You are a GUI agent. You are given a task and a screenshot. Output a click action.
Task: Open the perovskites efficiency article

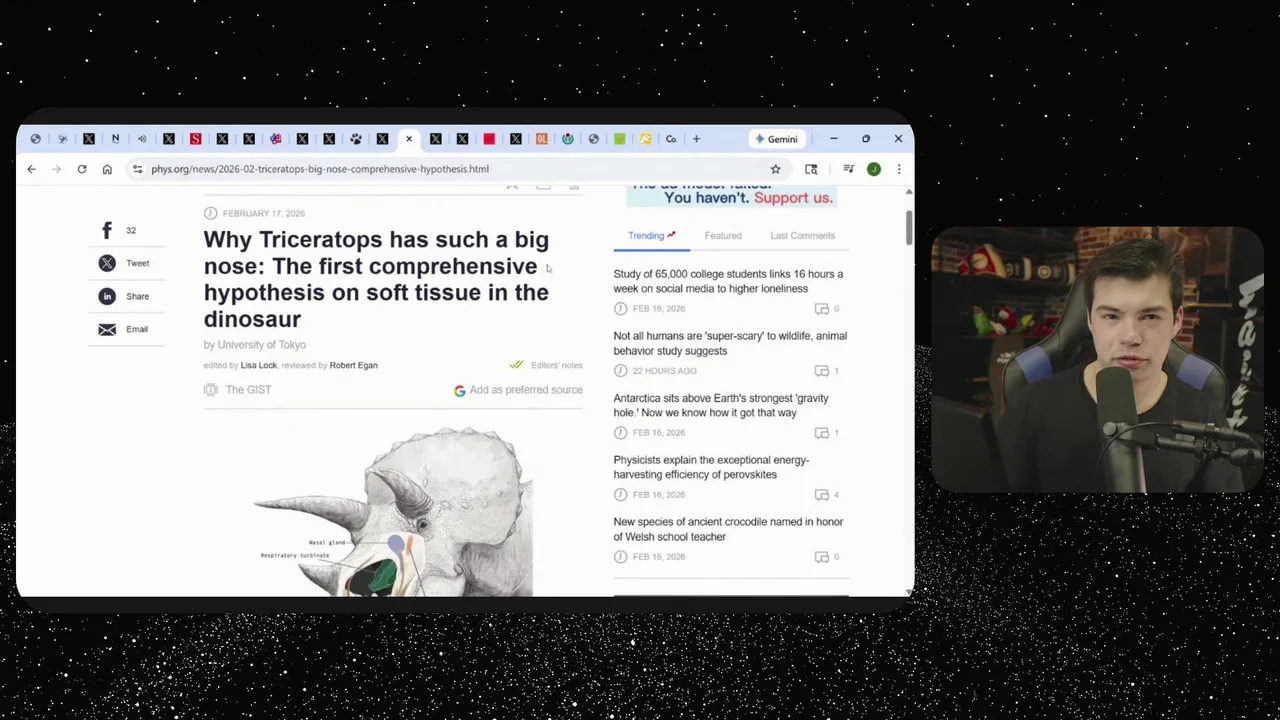coord(711,467)
